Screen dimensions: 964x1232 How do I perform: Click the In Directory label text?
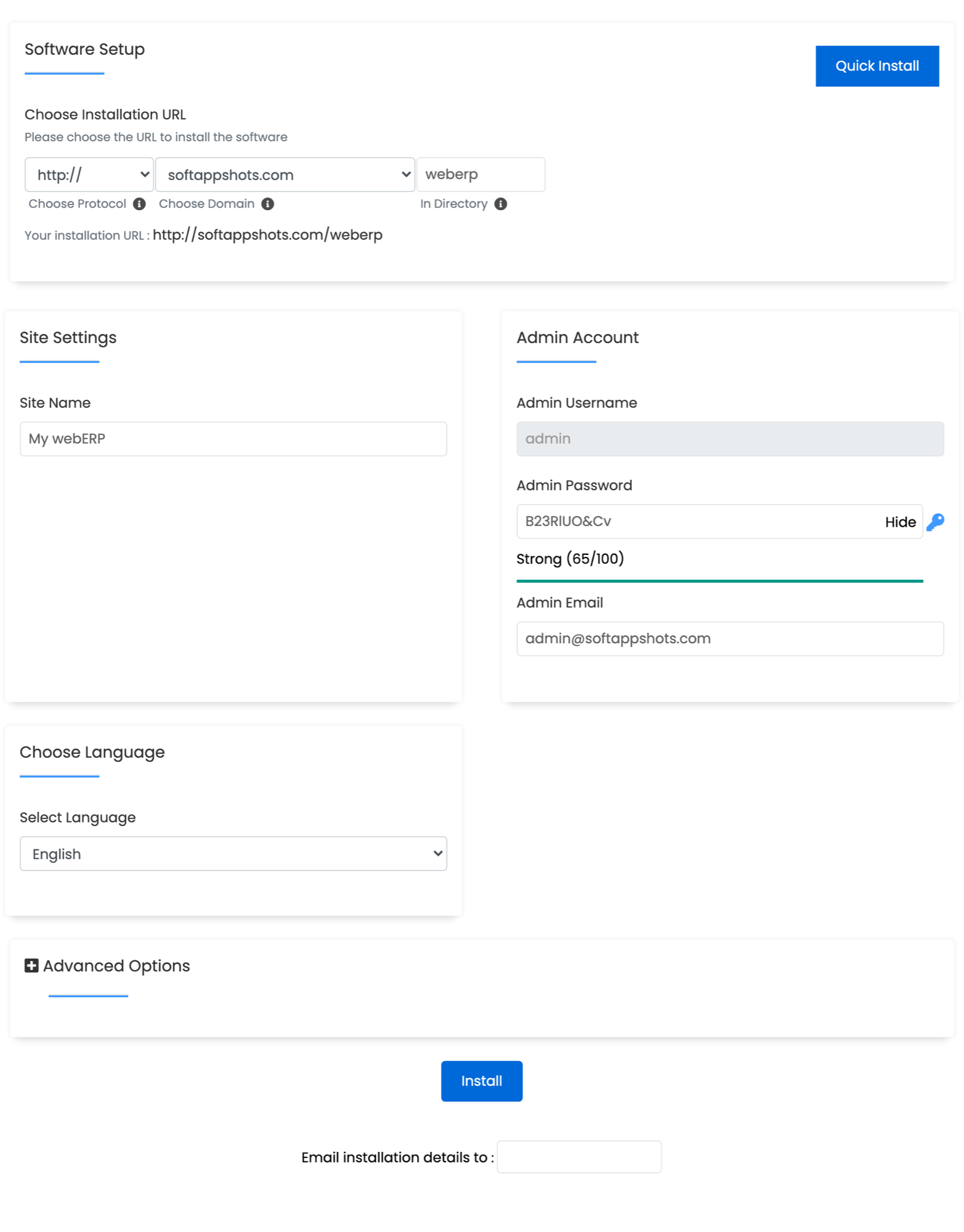tap(453, 204)
